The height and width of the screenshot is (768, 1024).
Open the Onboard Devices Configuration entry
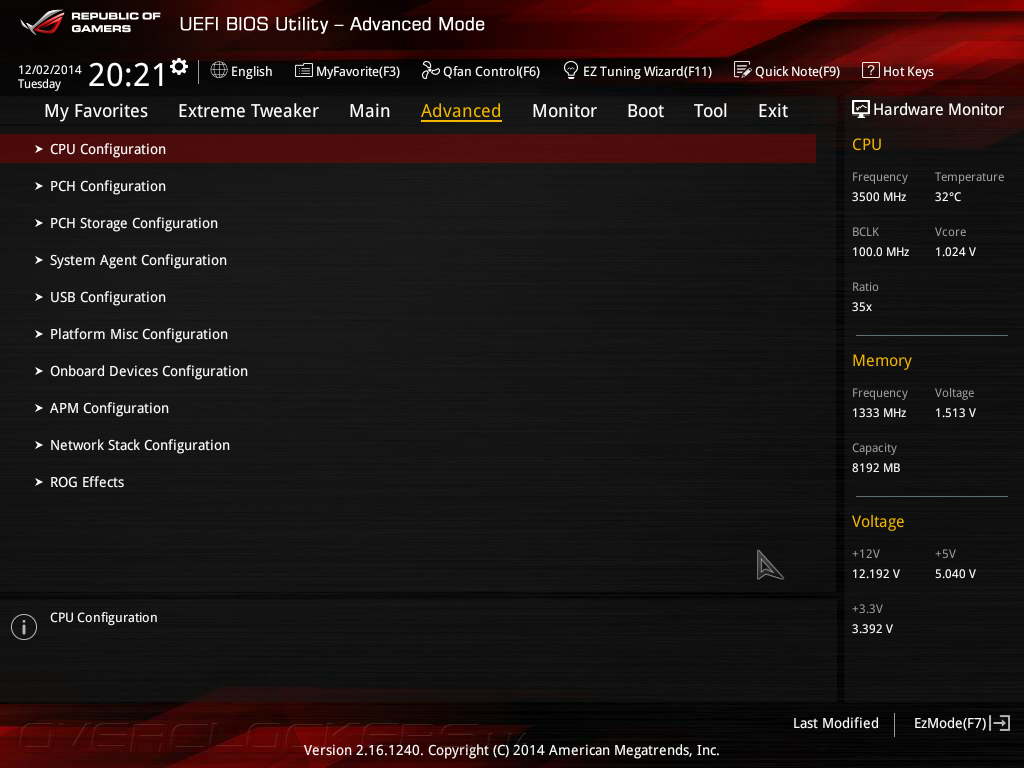pyautogui.click(x=149, y=371)
